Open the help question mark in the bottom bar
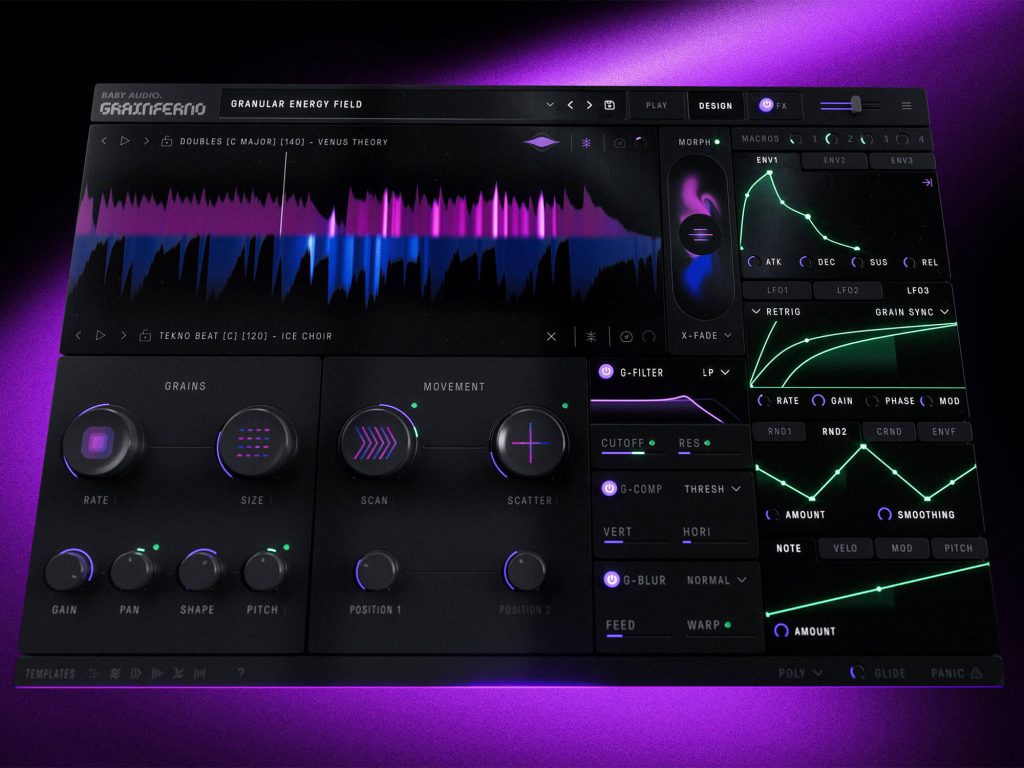The image size is (1024, 768). (241, 672)
